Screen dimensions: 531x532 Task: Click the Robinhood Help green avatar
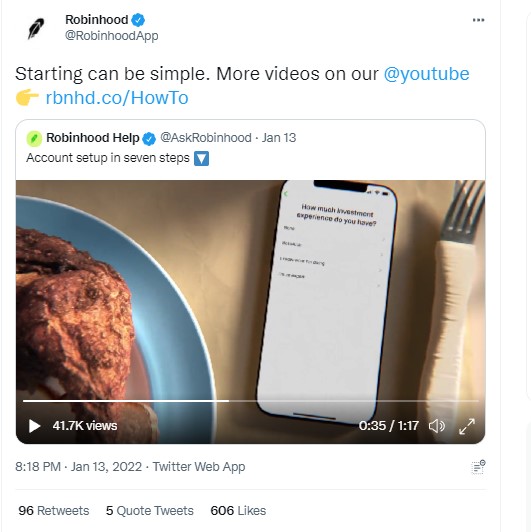(34, 138)
